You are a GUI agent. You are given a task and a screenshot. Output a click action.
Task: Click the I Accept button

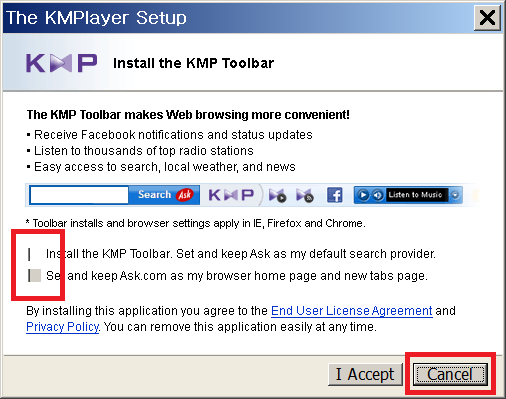[365, 374]
